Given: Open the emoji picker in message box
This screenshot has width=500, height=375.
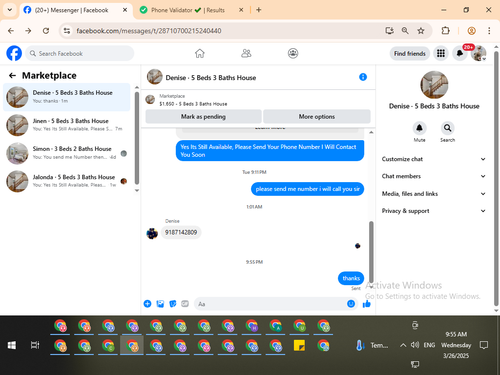Looking at the screenshot, I should tap(351, 304).
